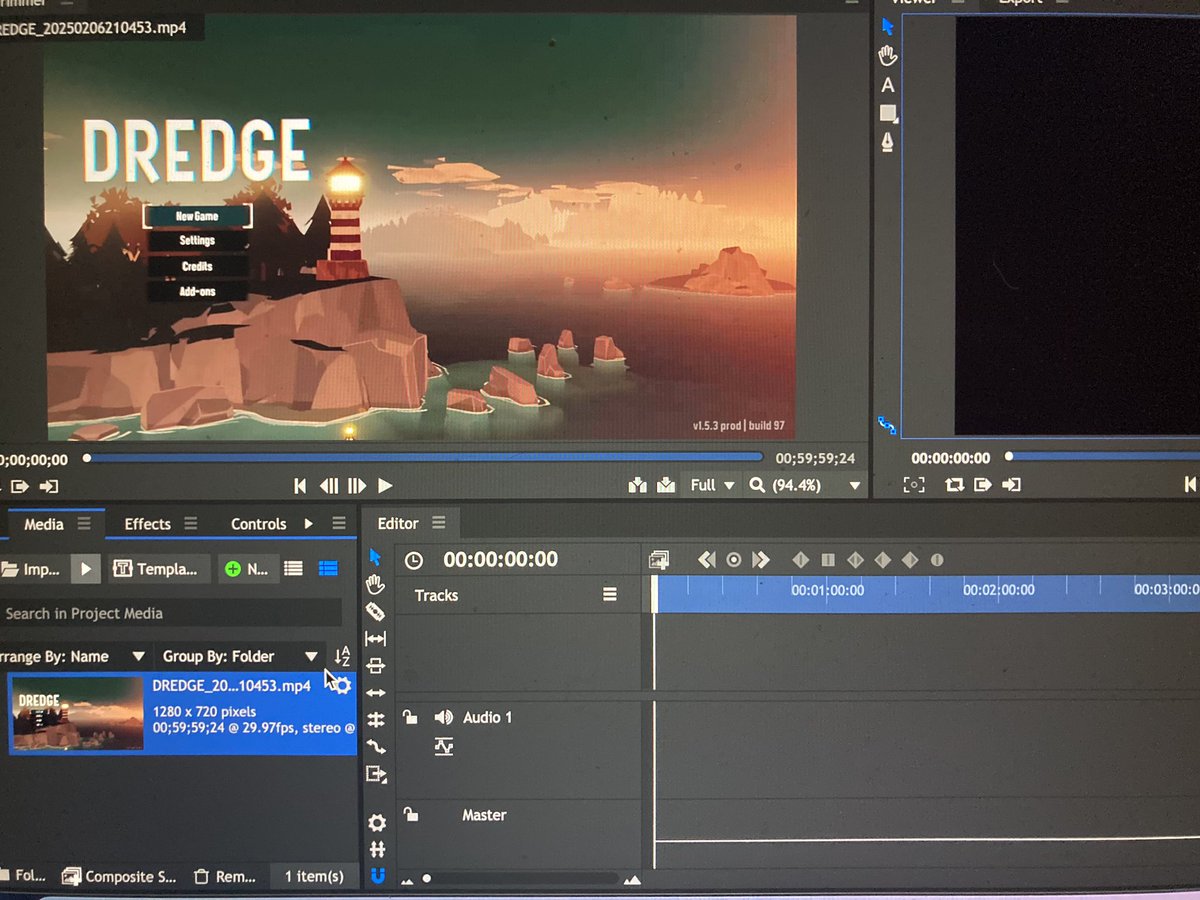Screen dimensions: 1200x900
Task: Select the rectangle mask tool in Viewer
Action: point(887,114)
